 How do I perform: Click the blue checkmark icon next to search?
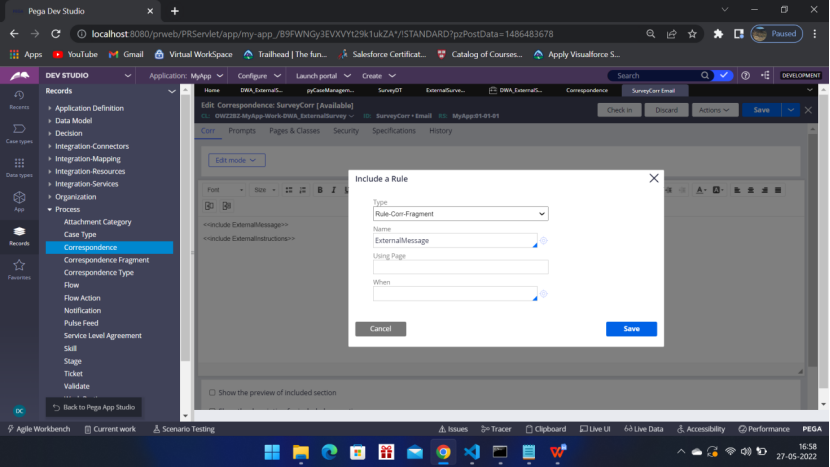[x=724, y=76]
